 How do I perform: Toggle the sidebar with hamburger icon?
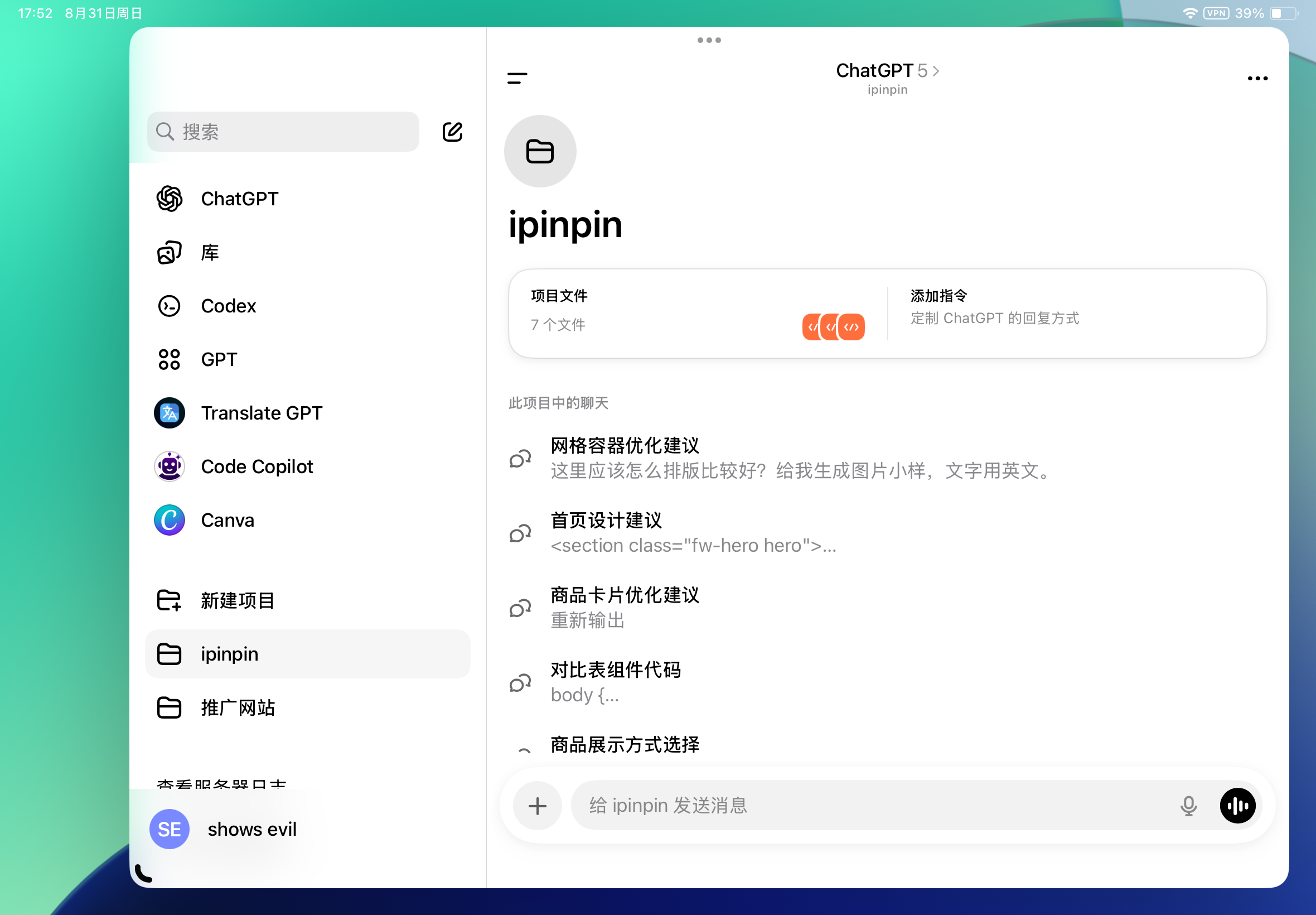point(517,78)
